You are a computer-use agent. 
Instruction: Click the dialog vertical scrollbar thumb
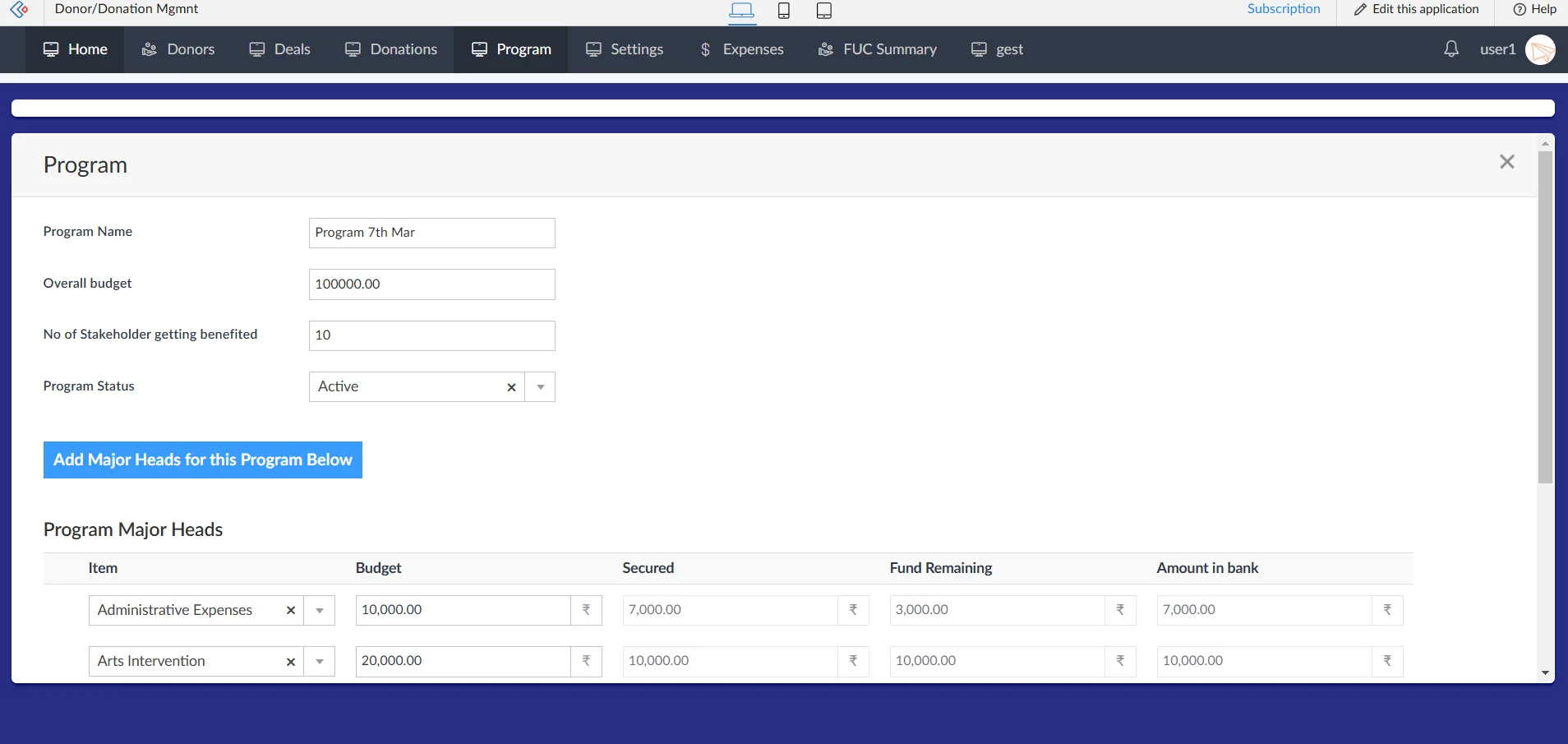coord(1545,317)
